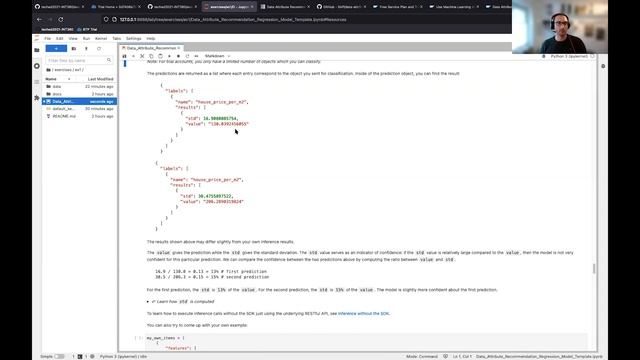
Task: Toggle Simple interface mode switch
Action: coord(60,356)
